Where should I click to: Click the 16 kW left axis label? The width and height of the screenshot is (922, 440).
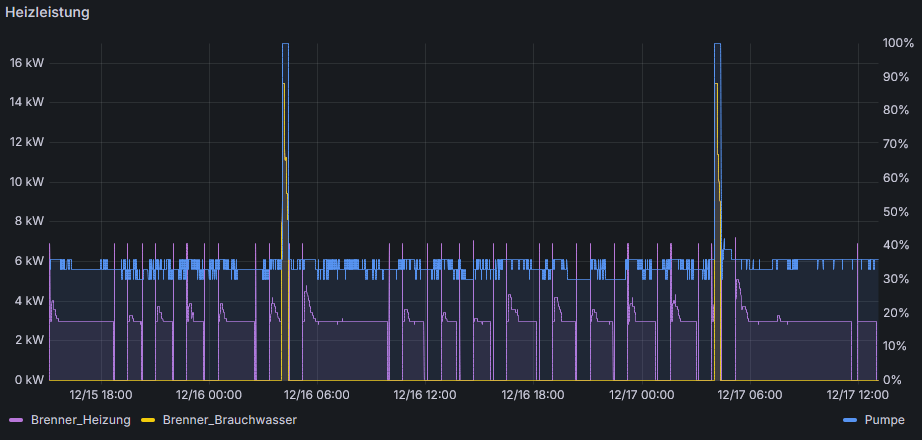point(26,63)
